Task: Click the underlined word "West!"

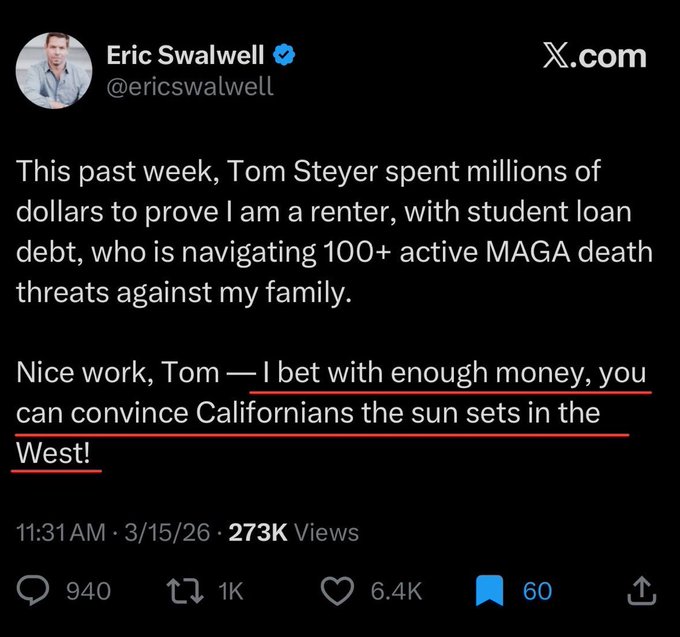Action: (x=56, y=452)
